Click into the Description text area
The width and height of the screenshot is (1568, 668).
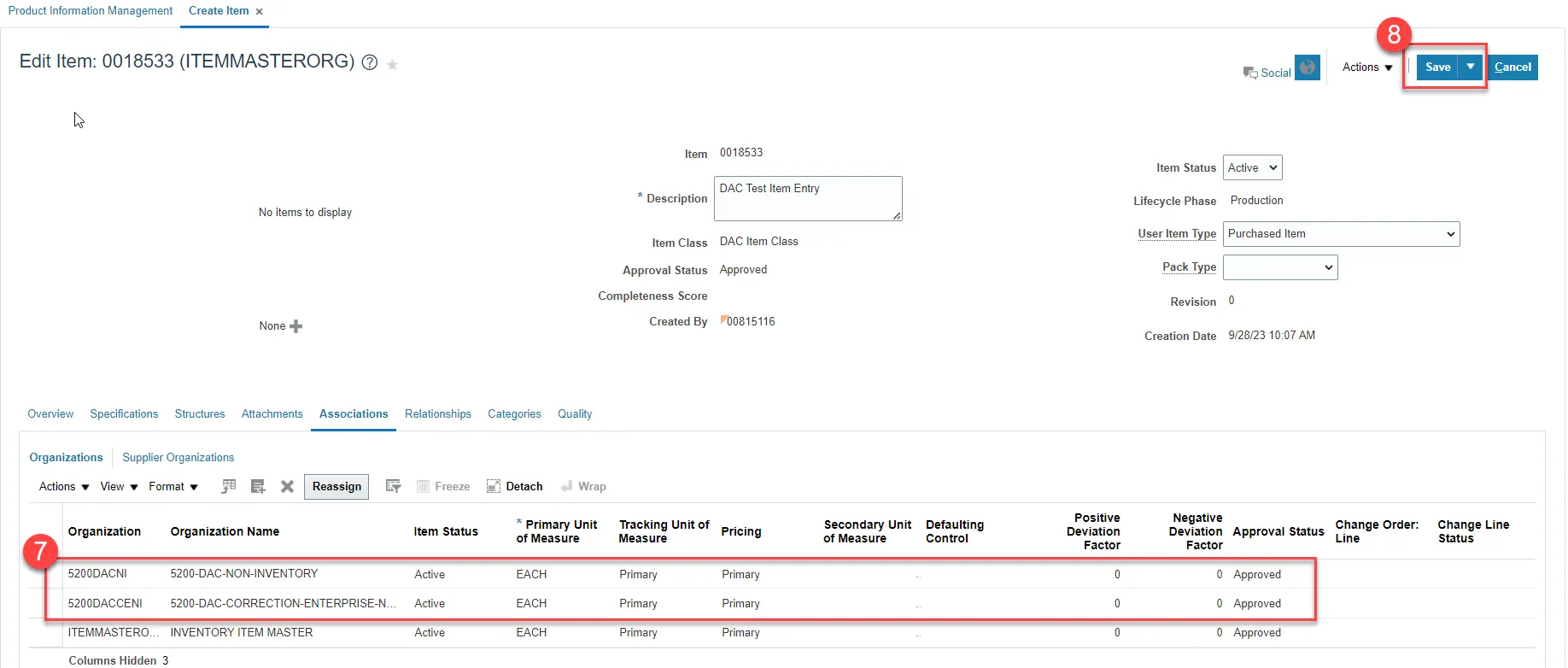[808, 198]
